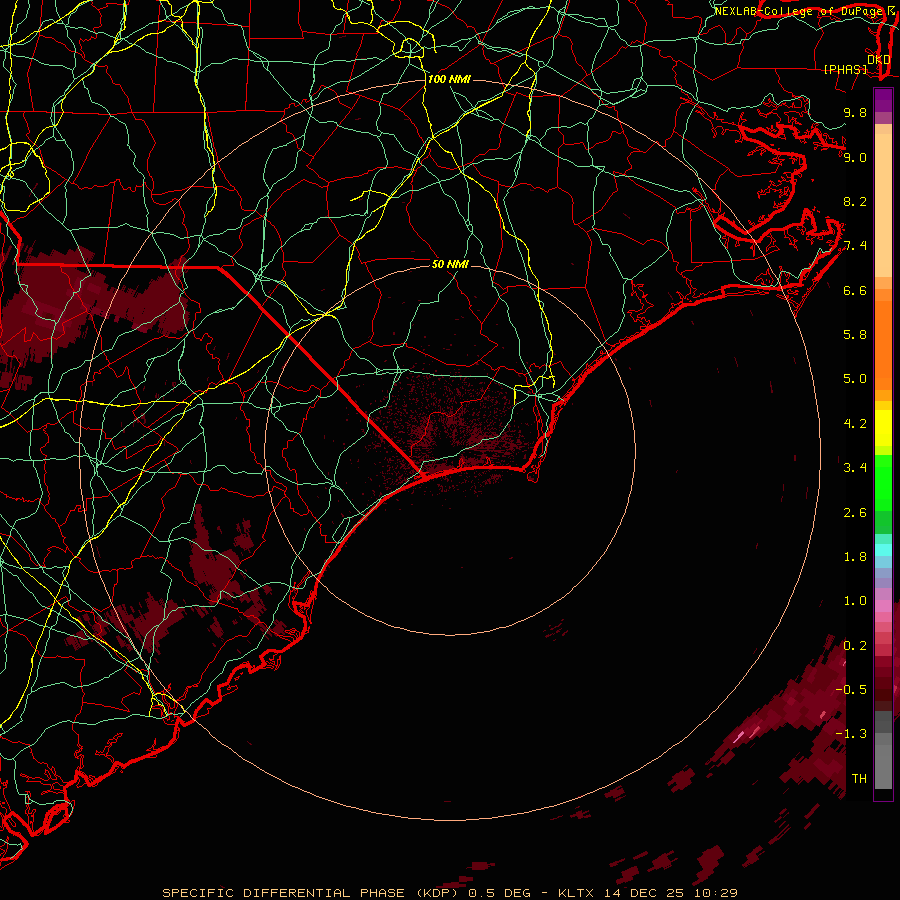Click the 100 NMI range ring label
Viewport: 900px width, 900px height.
pyautogui.click(x=449, y=79)
